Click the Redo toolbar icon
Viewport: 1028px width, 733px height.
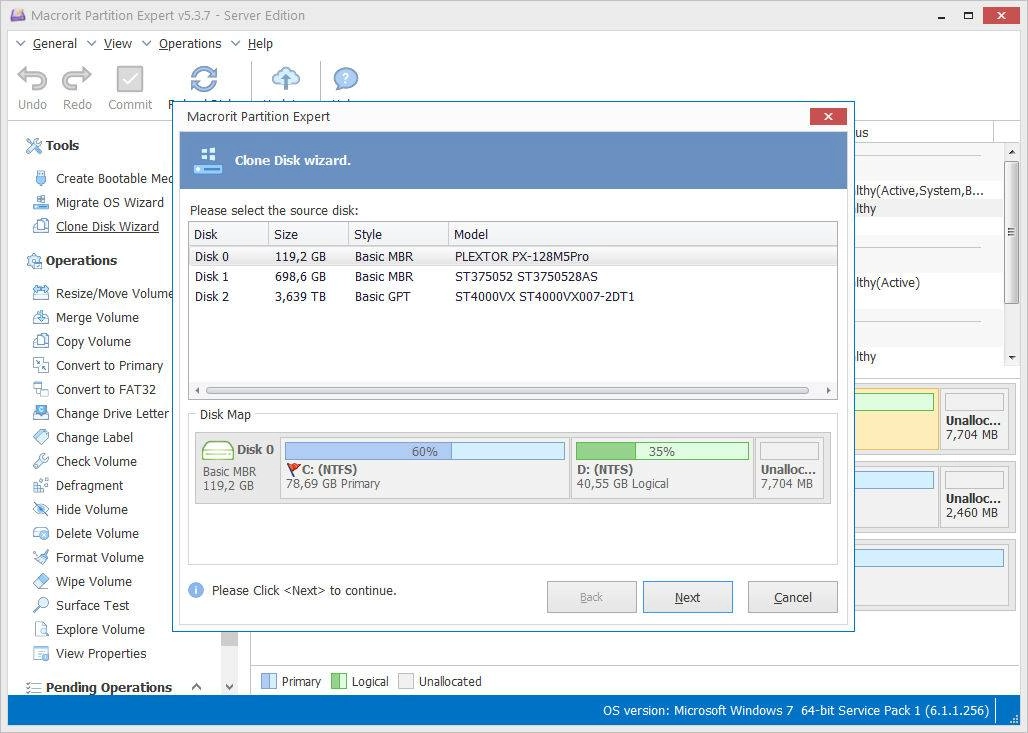pyautogui.click(x=77, y=79)
